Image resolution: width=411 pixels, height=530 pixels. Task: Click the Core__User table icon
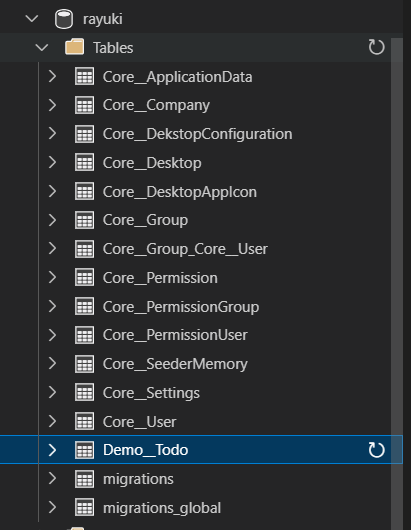(x=84, y=421)
